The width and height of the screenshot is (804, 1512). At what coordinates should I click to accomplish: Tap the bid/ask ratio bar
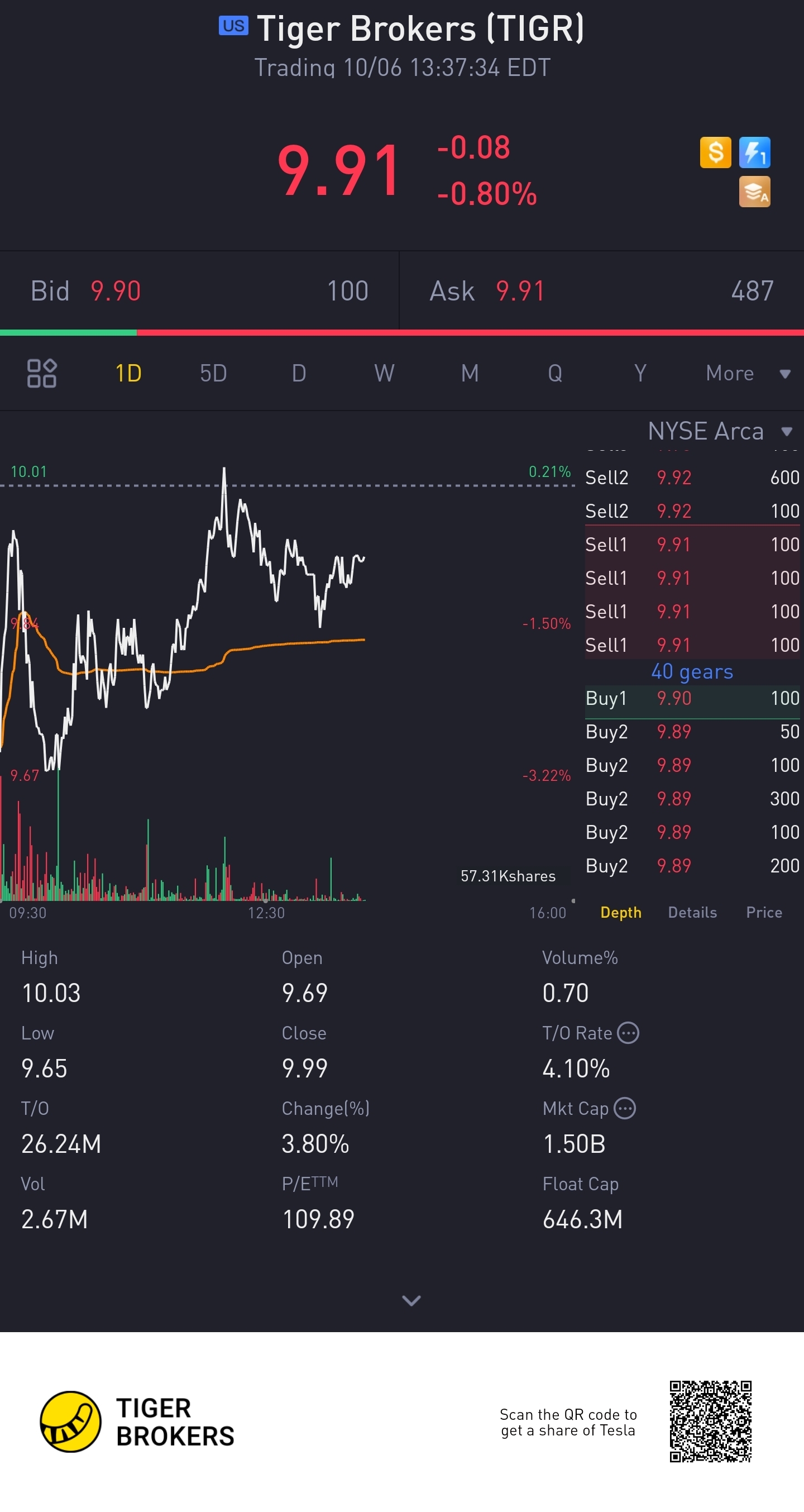click(402, 333)
